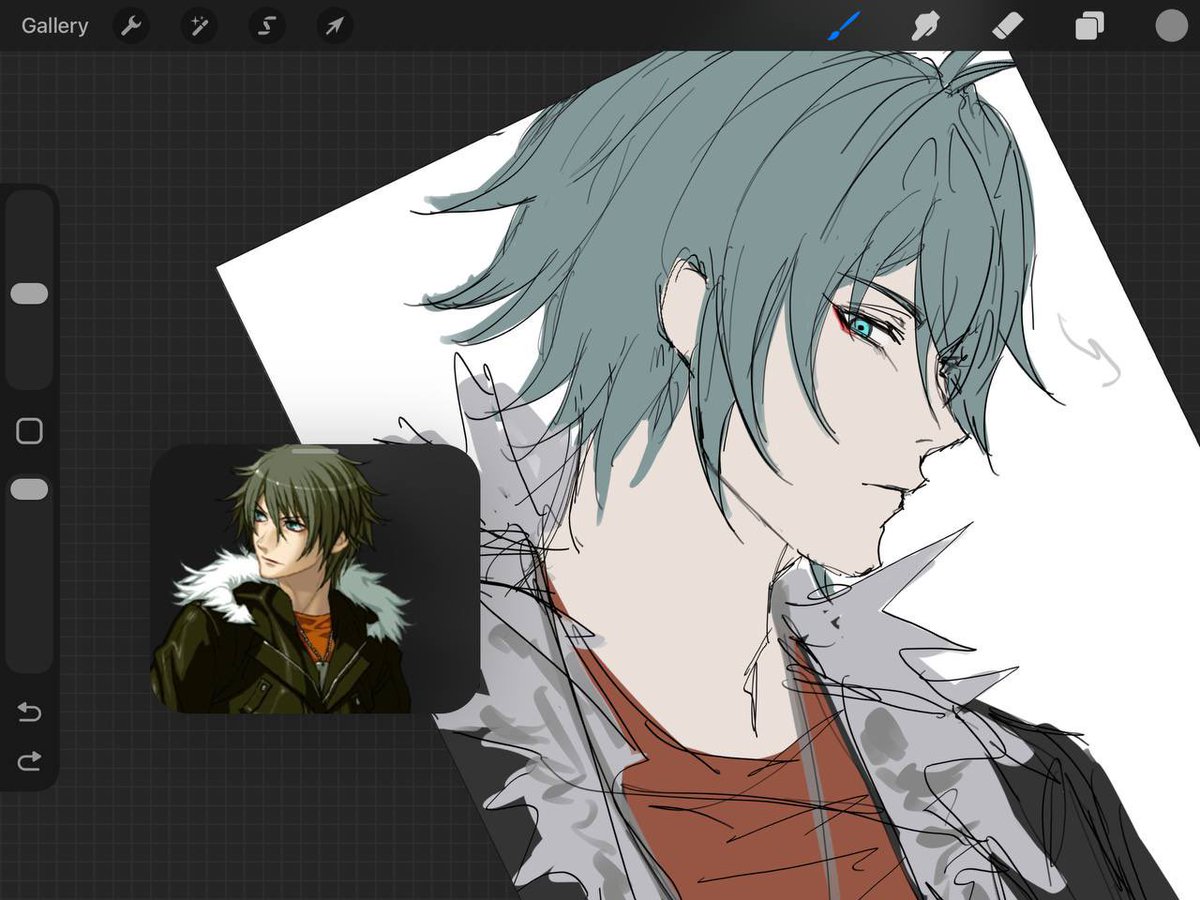This screenshot has width=1200, height=900.
Task: Open the Actions wrench menu
Action: (131, 26)
